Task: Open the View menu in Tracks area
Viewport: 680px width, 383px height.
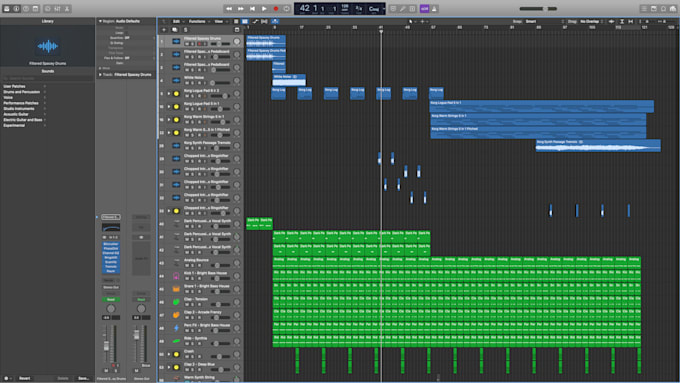Action: tap(220, 21)
